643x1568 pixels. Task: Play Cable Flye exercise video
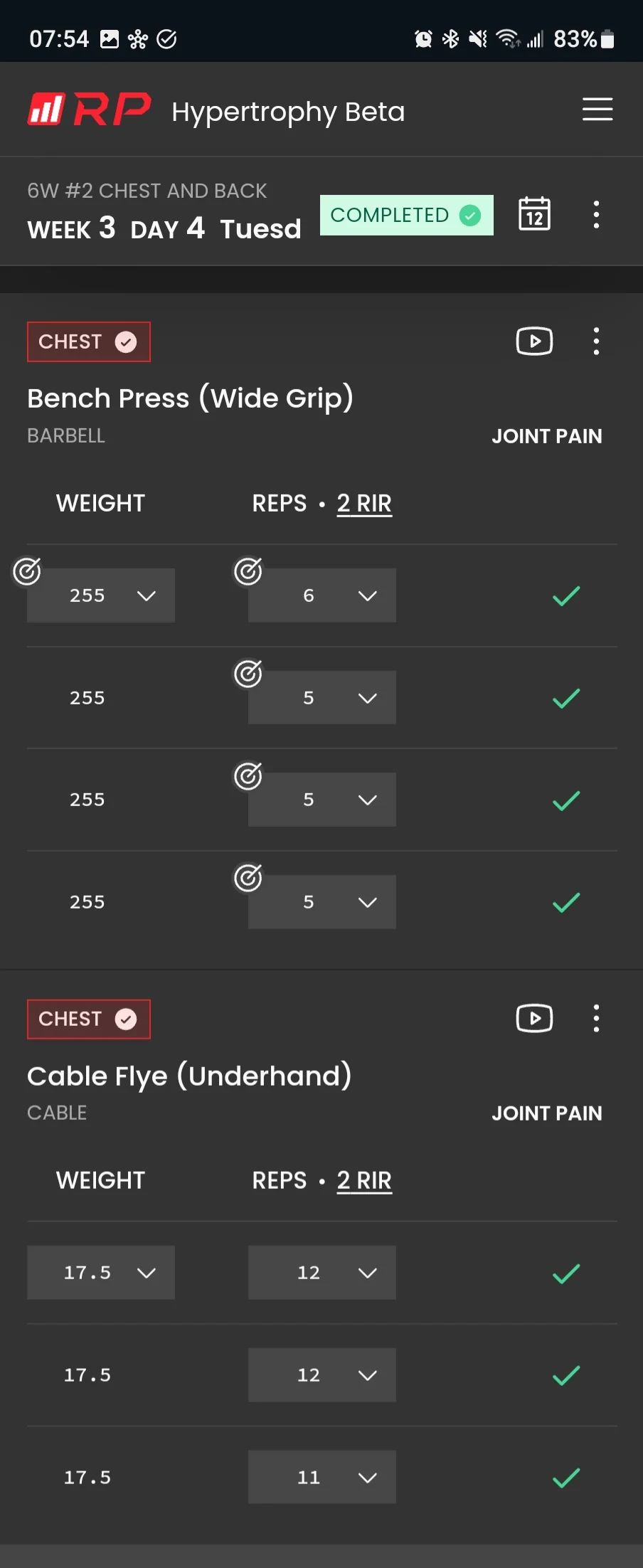pyautogui.click(x=534, y=1019)
